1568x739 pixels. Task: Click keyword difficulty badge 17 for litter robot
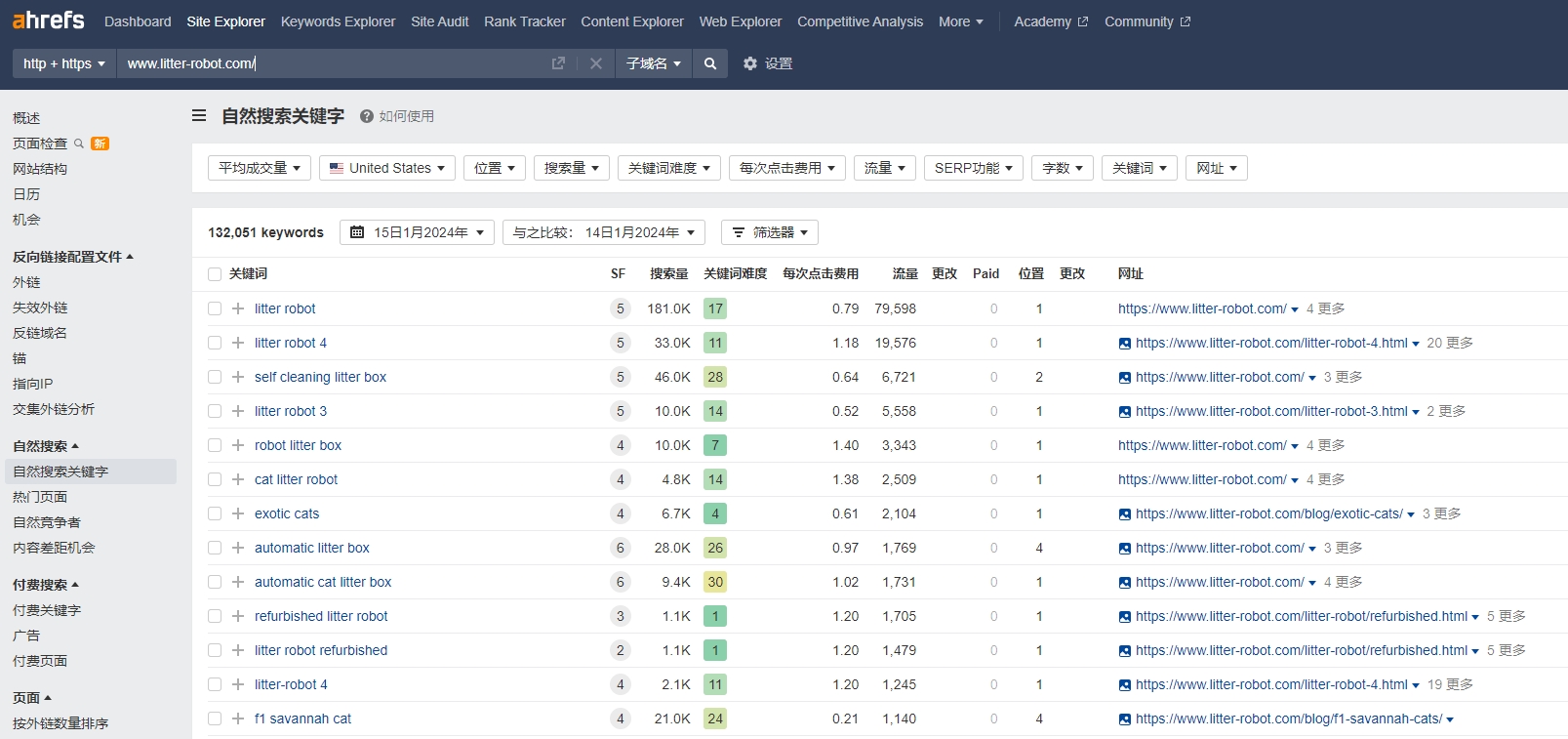tap(715, 308)
